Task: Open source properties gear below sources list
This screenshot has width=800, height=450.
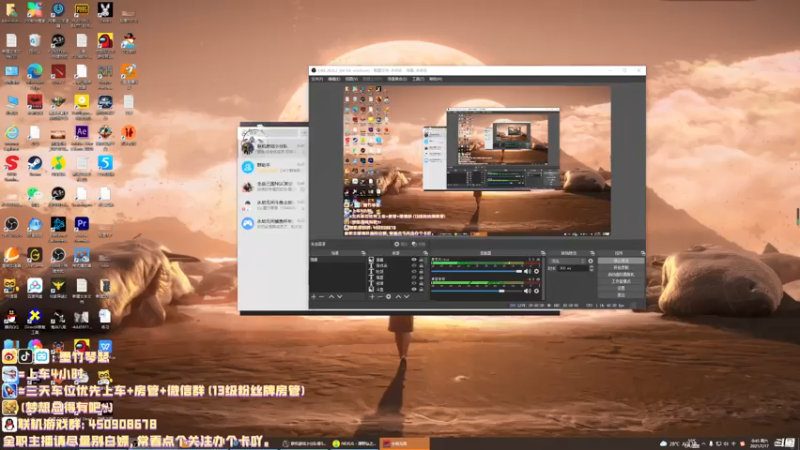Action: pos(388,296)
